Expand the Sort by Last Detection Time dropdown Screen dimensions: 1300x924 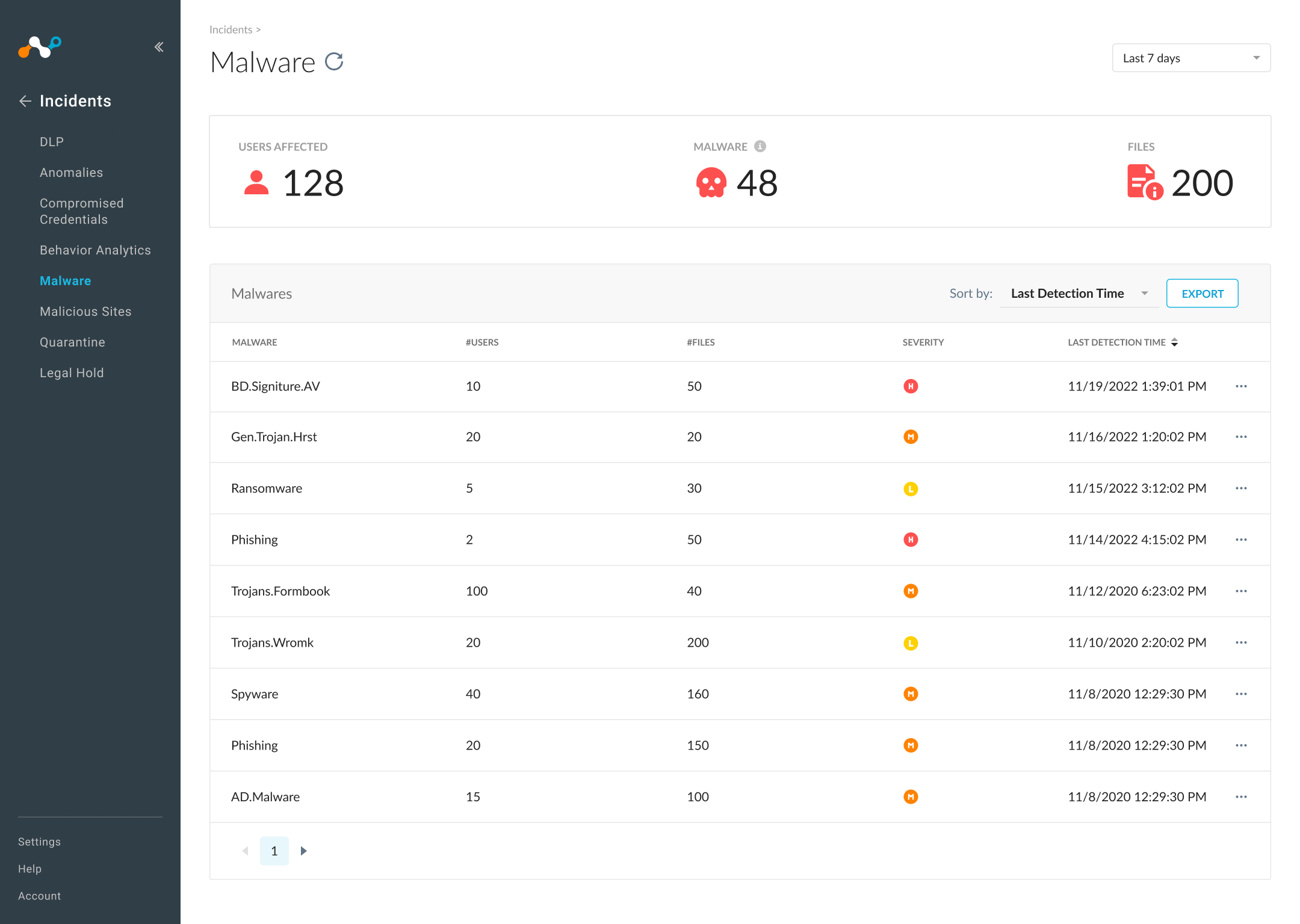1079,294
